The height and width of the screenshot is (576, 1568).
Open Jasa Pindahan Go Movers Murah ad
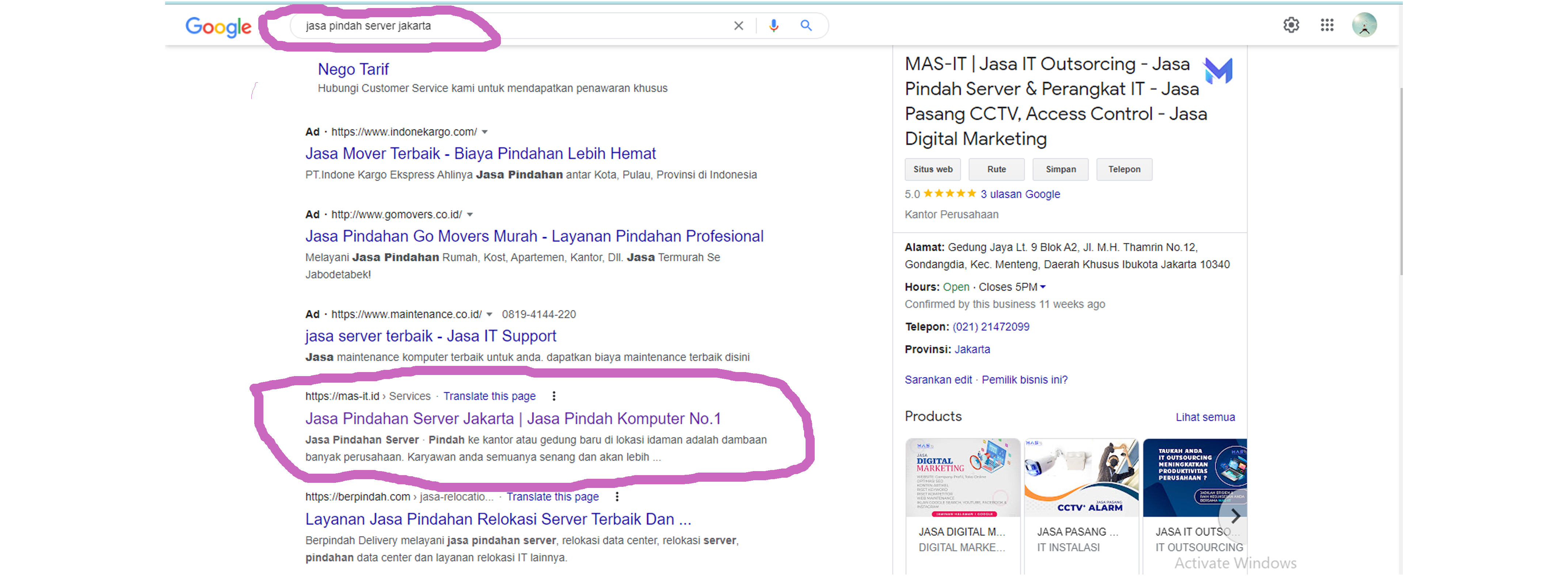[534, 236]
